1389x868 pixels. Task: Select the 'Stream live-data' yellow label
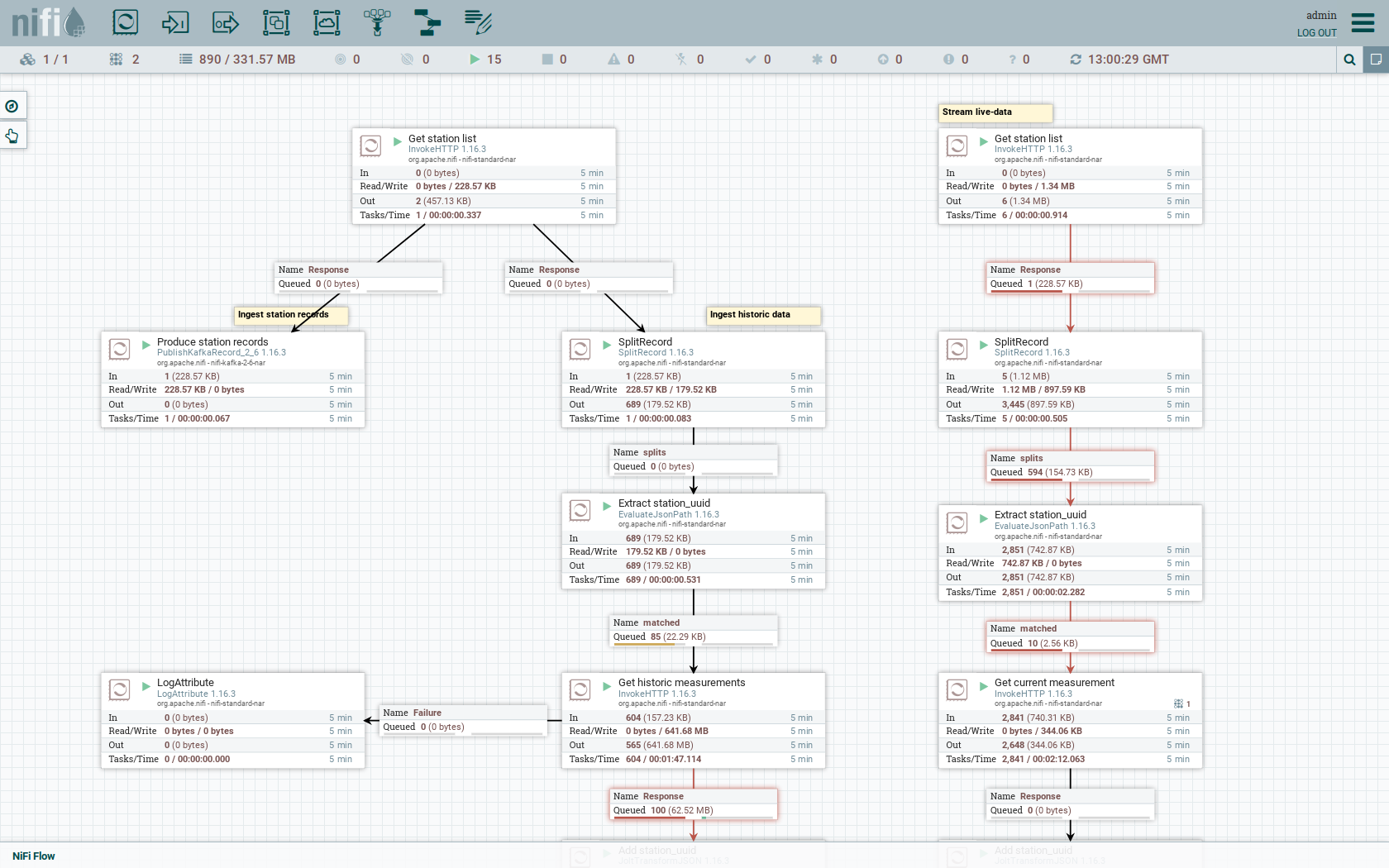995,112
